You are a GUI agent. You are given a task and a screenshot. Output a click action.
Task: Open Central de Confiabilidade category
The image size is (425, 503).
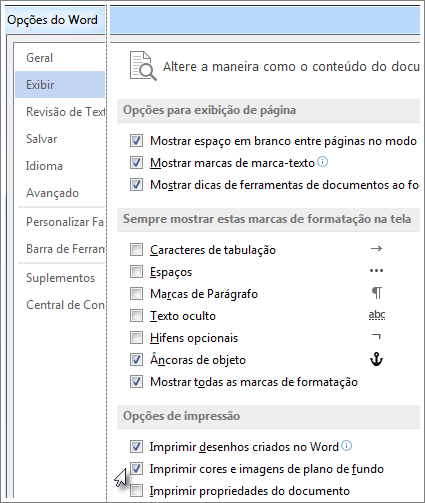(65, 305)
